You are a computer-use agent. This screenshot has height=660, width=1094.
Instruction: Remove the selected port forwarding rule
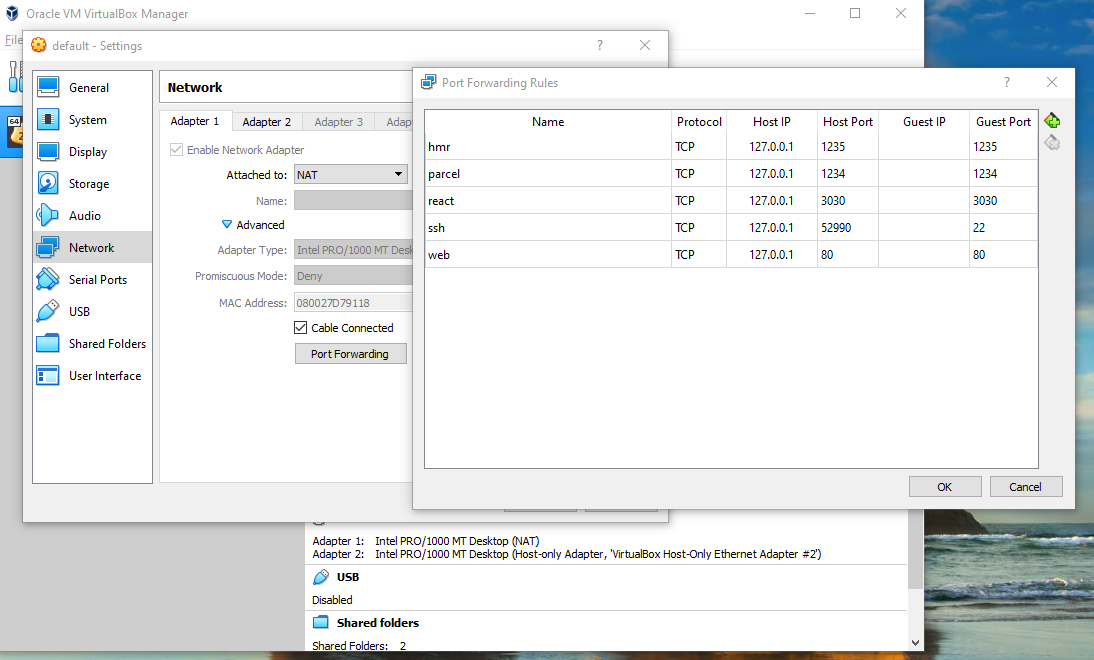click(1052, 143)
